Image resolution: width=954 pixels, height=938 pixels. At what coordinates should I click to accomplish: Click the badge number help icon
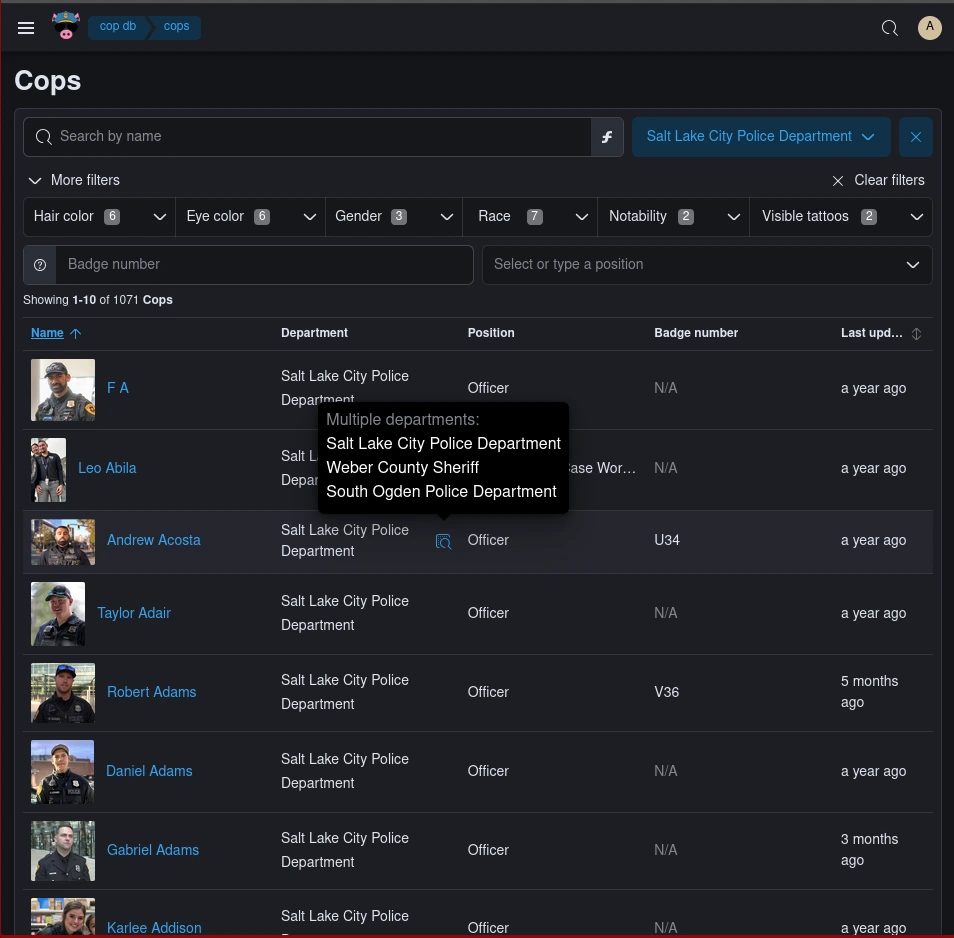[40, 265]
